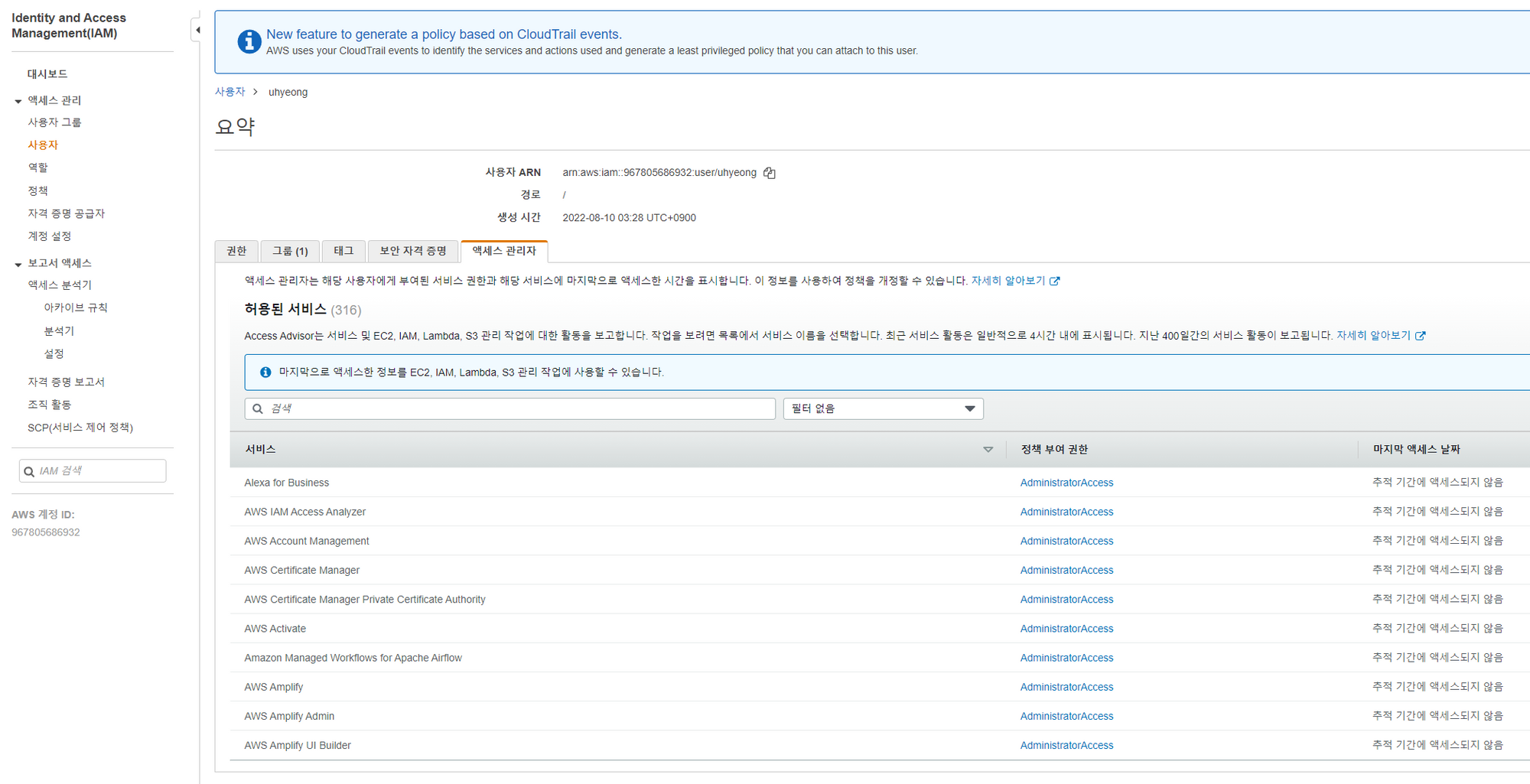Open 대시보드 in the sidebar

click(x=47, y=74)
